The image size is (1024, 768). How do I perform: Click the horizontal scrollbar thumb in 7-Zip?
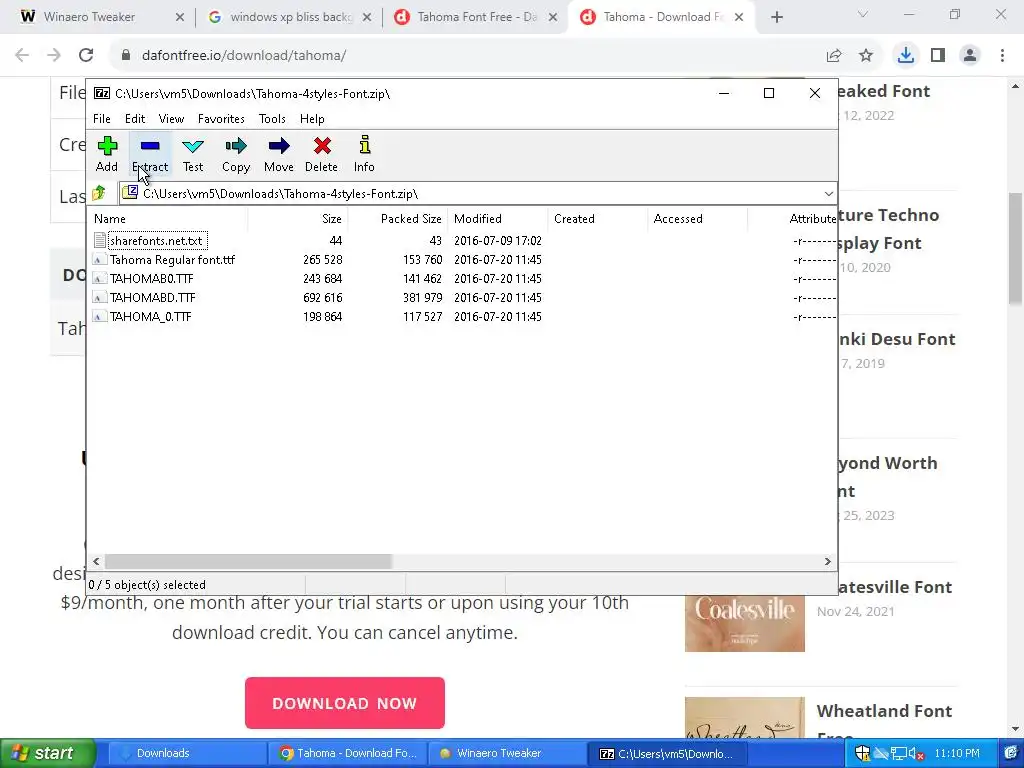coord(248,562)
